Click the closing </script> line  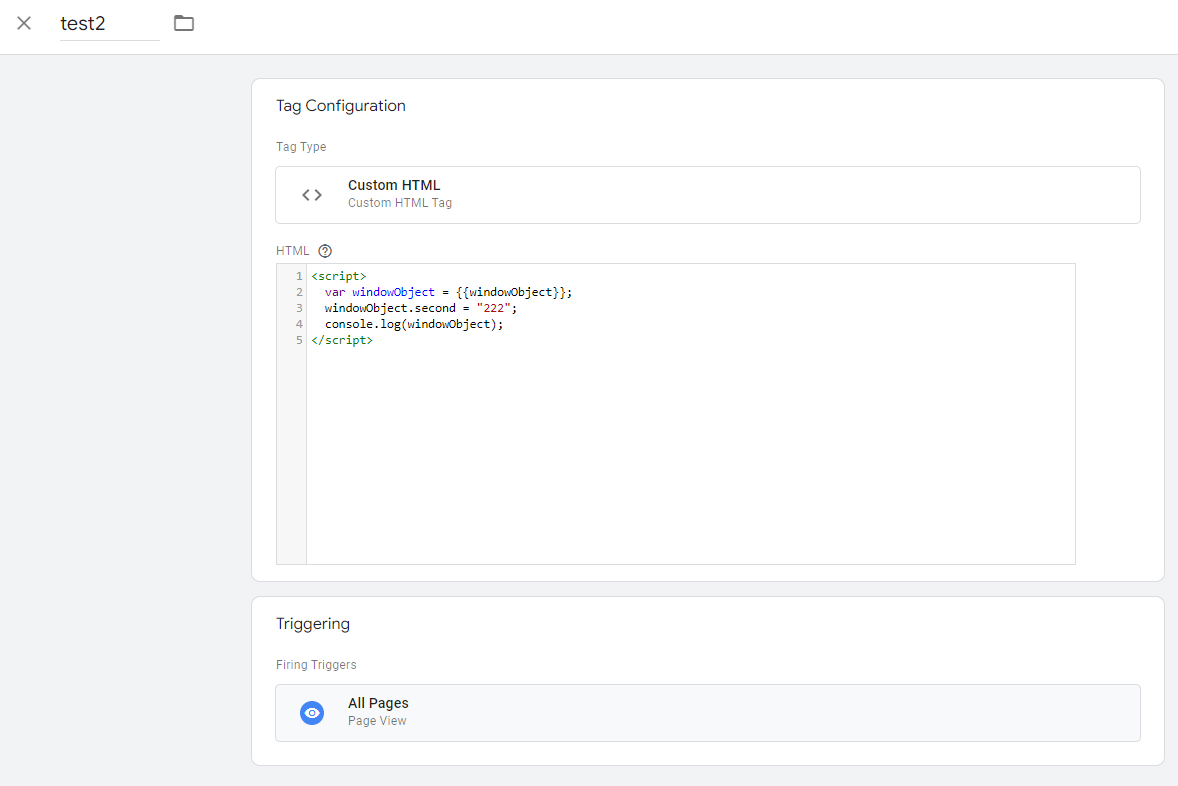coord(342,340)
